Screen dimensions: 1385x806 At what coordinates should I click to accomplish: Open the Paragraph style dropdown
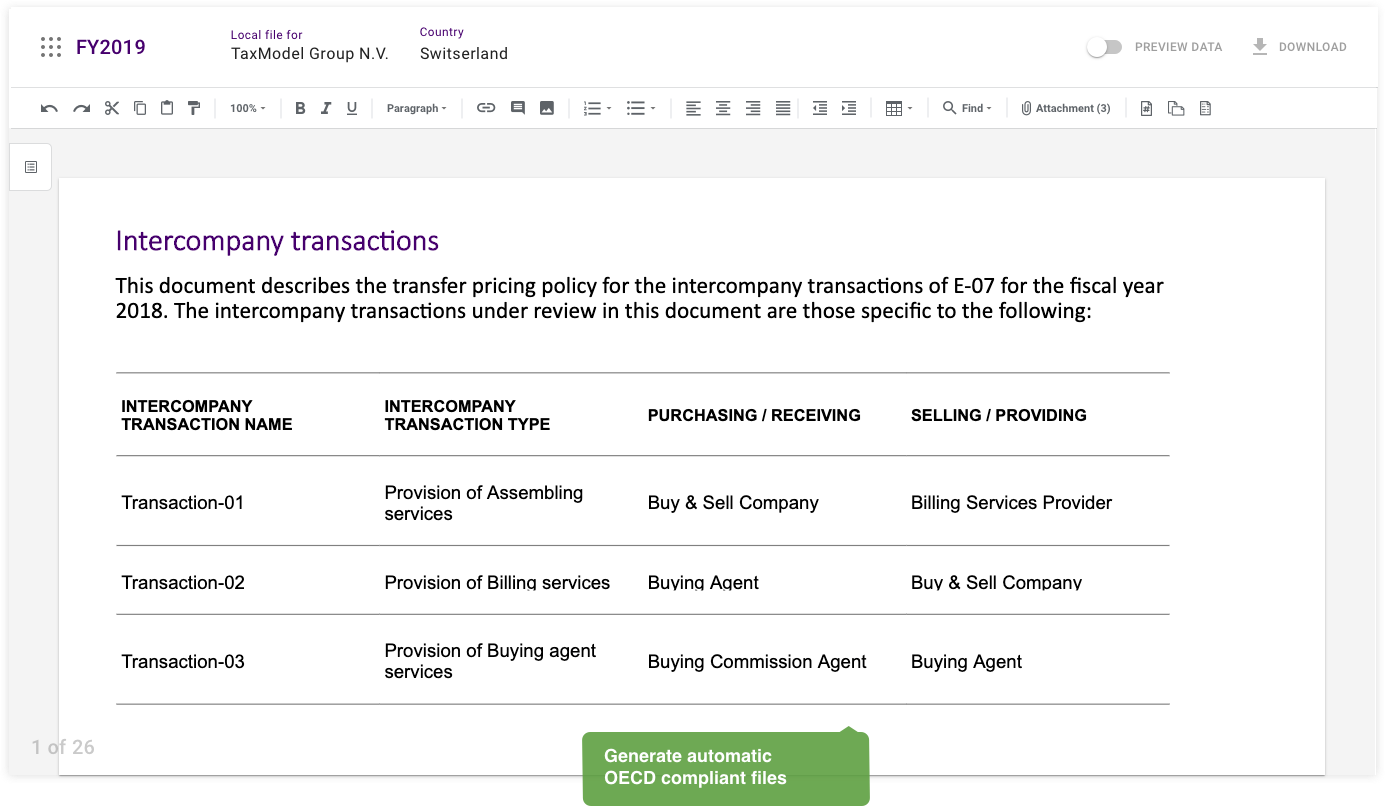417,108
